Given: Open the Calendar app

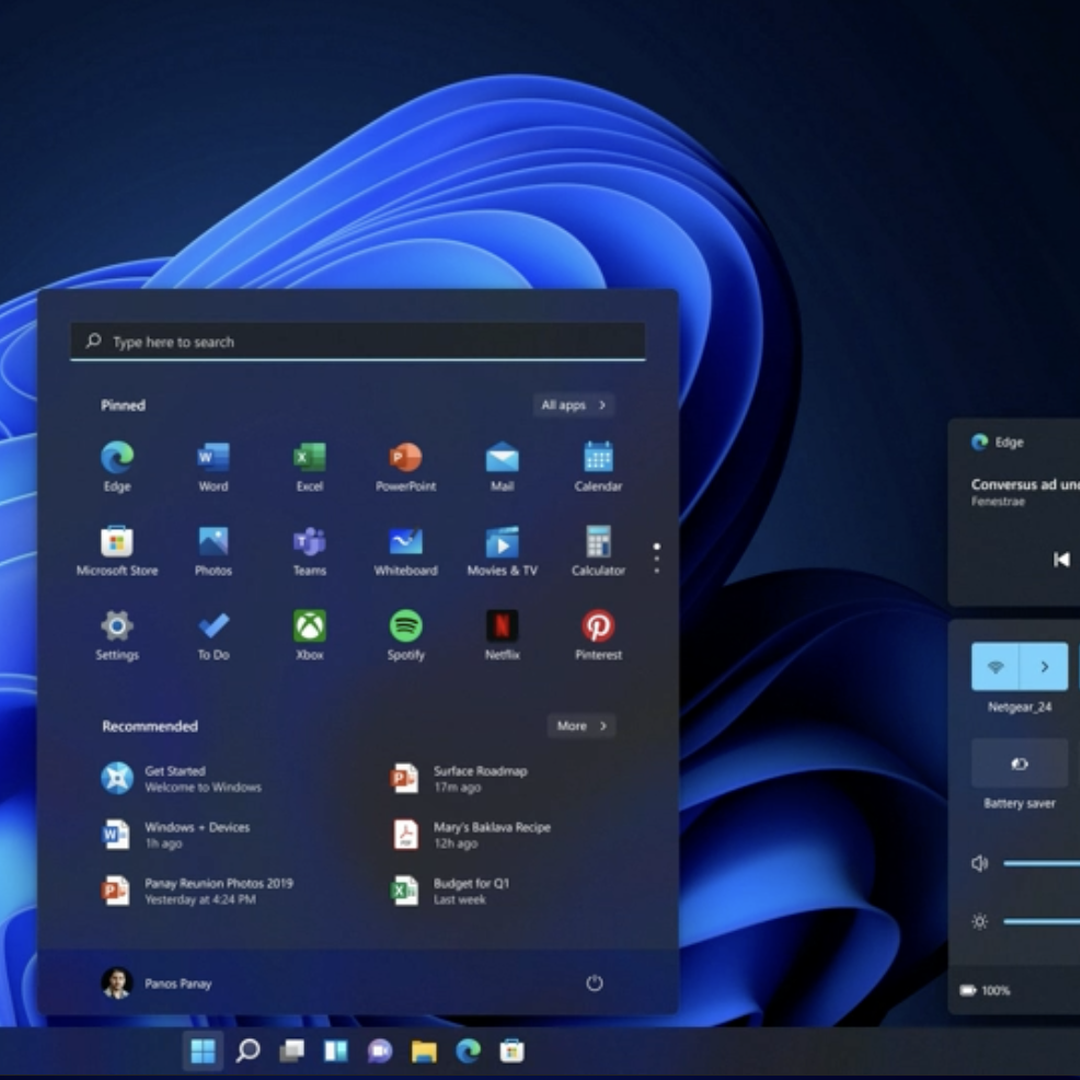Looking at the screenshot, I should (x=598, y=466).
